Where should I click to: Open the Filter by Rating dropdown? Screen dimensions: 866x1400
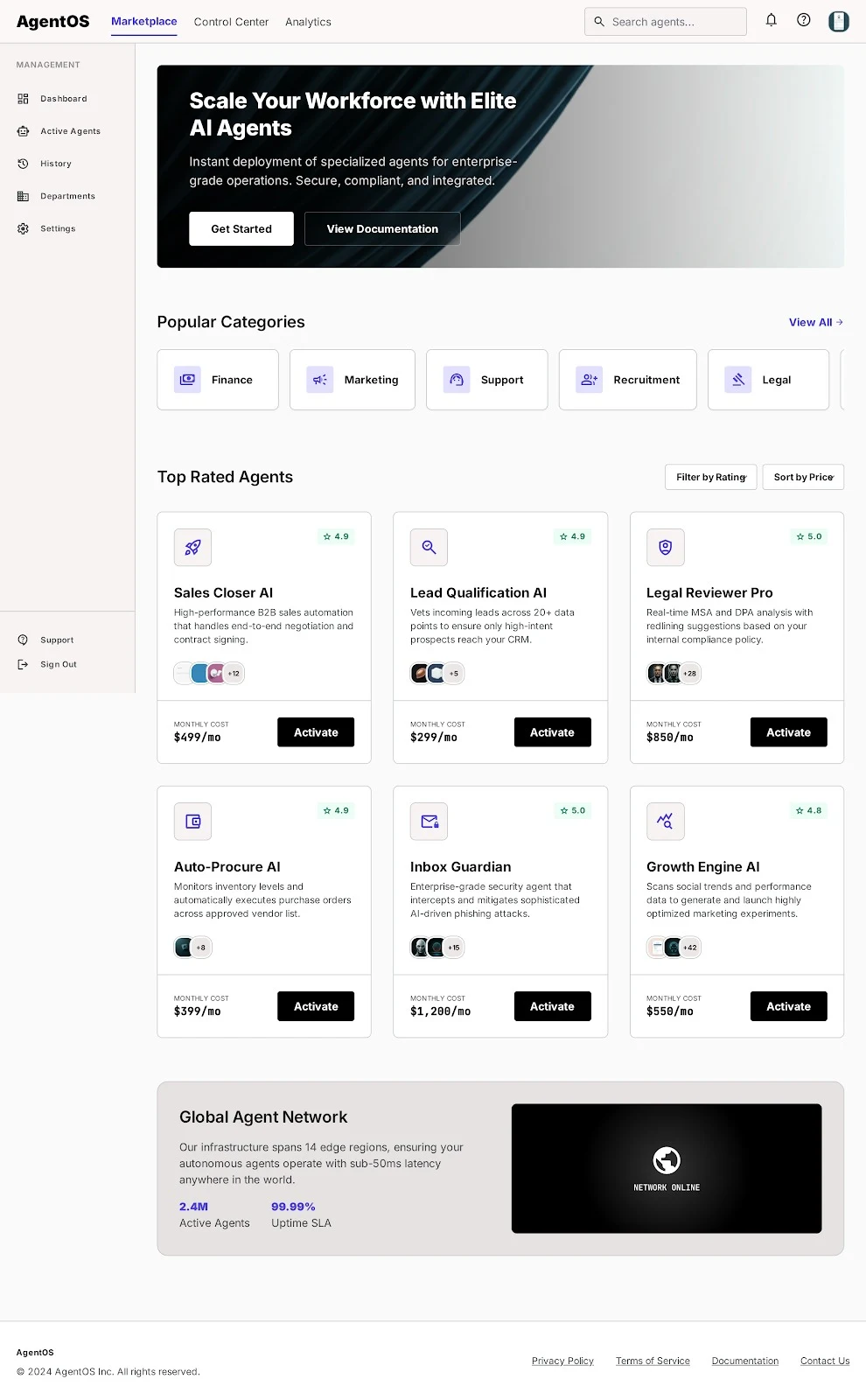tap(710, 477)
